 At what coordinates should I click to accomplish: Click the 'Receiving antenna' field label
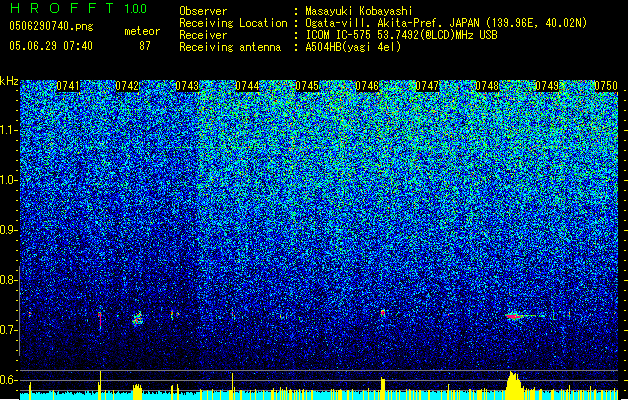230,47
